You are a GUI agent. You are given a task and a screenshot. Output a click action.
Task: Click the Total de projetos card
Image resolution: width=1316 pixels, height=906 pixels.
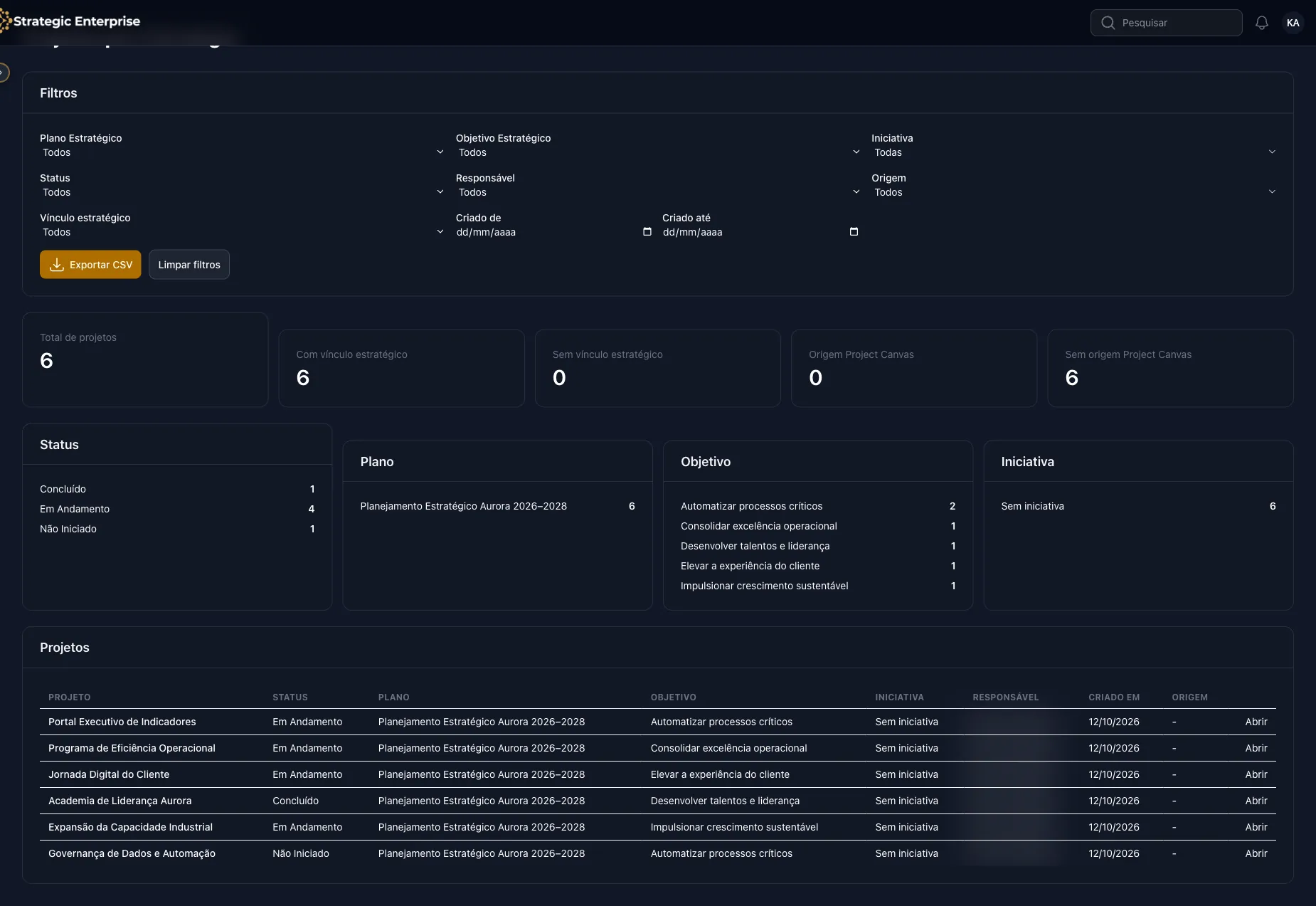click(145, 359)
